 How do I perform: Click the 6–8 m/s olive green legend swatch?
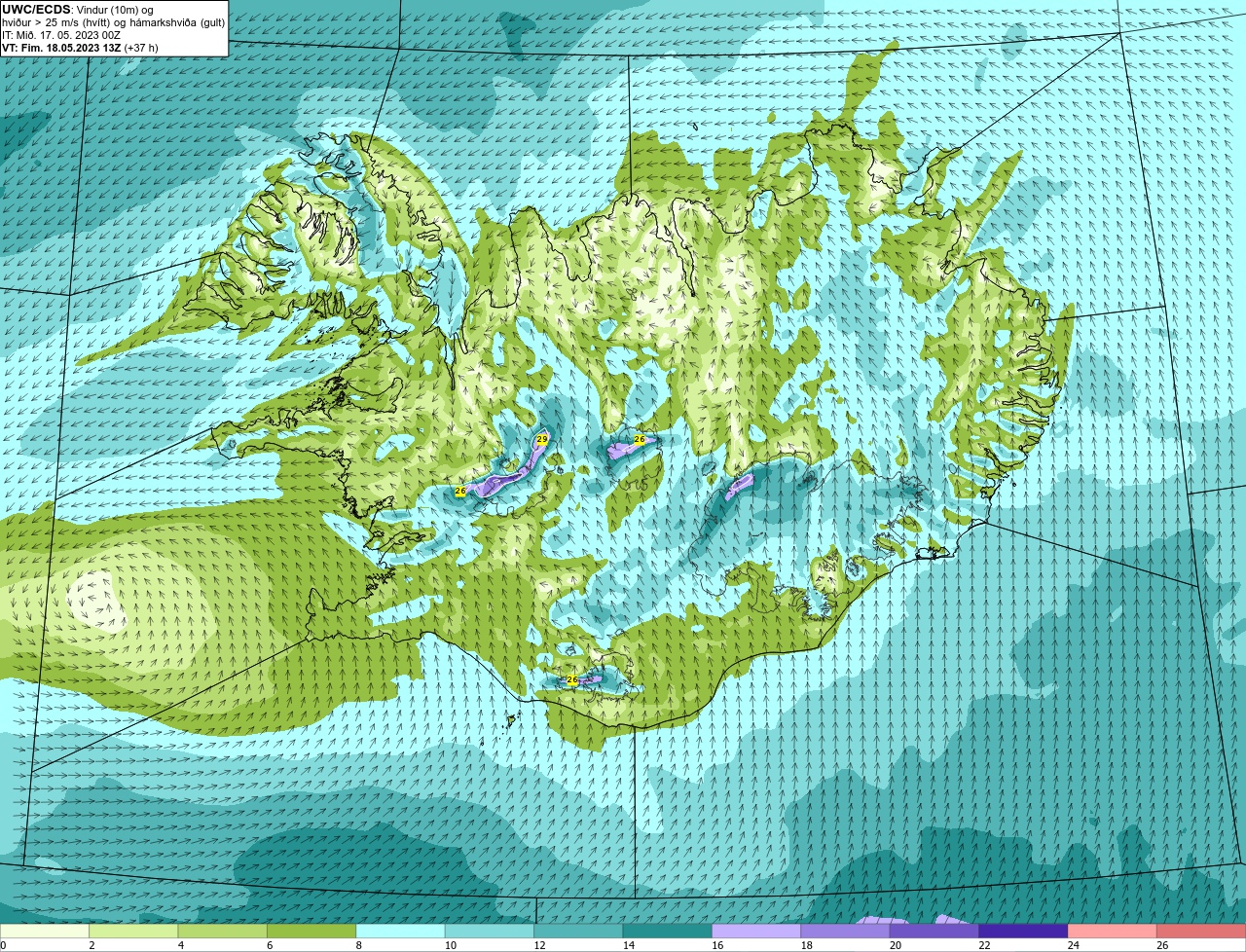point(311,931)
